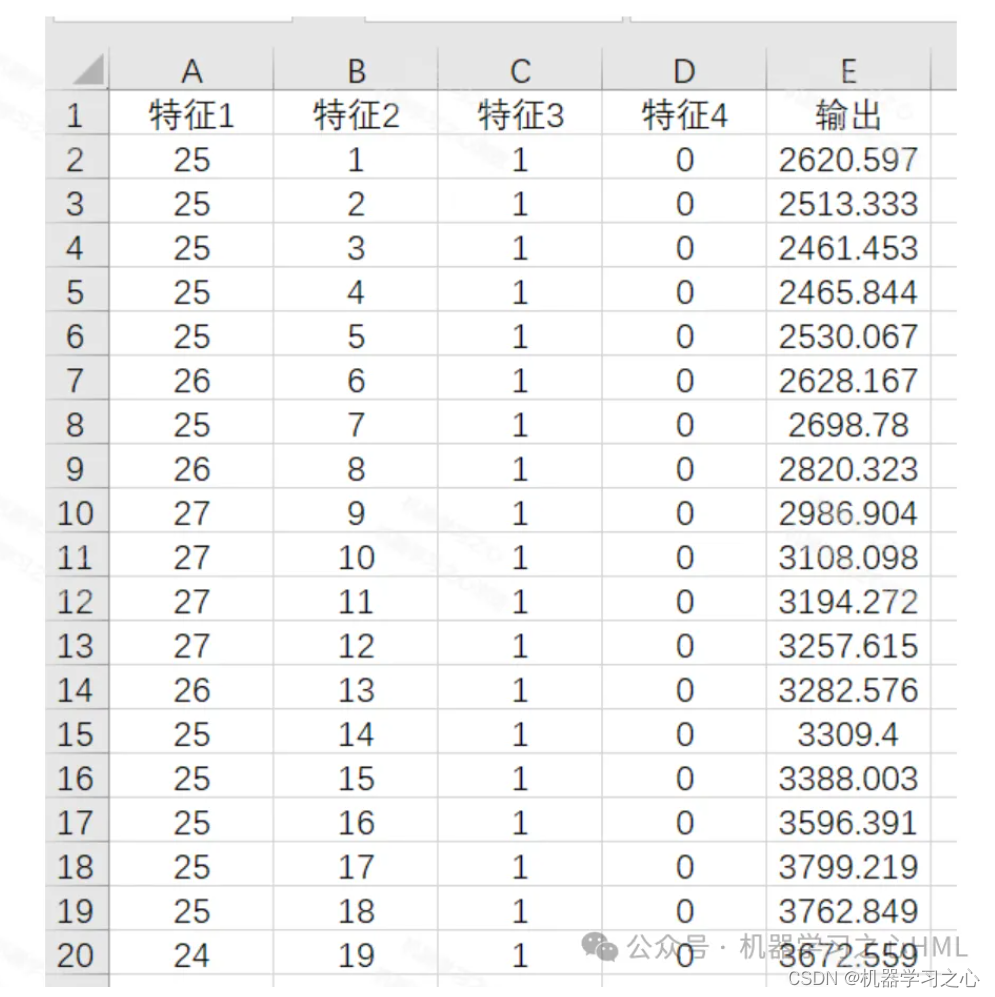The width and height of the screenshot is (995, 997).
Task: Select column E header
Action: (848, 70)
